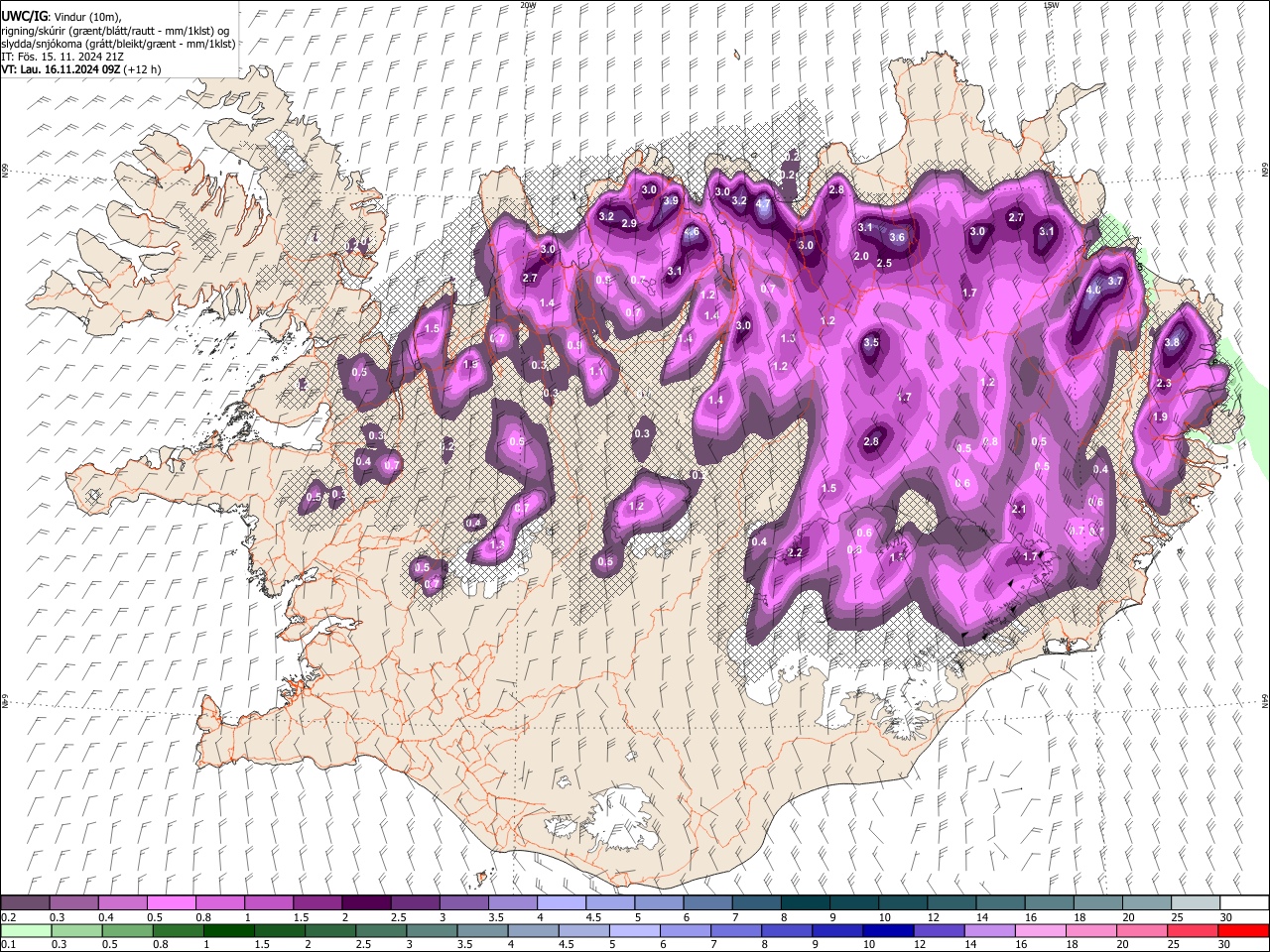The image size is (1270, 952).
Task: Select the 2.2 snowfall value on the map
Action: (795, 553)
